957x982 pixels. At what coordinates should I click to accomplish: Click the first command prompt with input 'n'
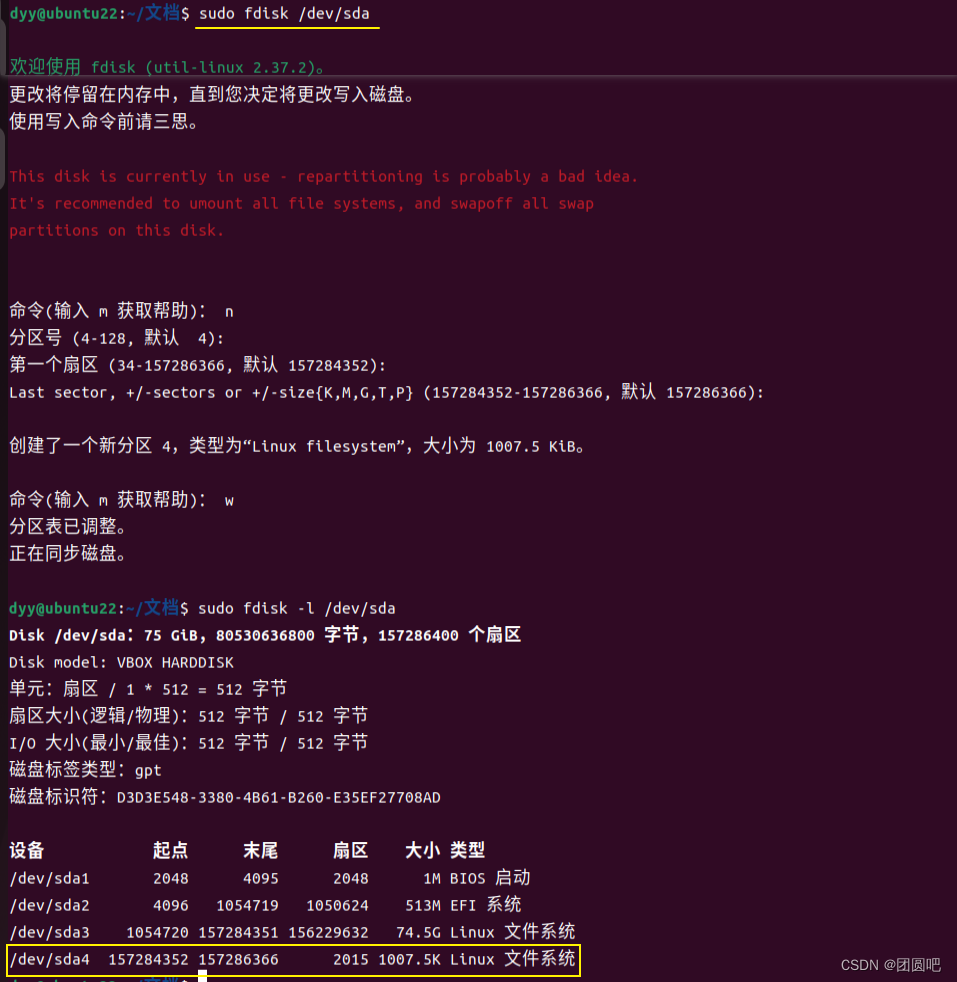[x=121, y=311]
